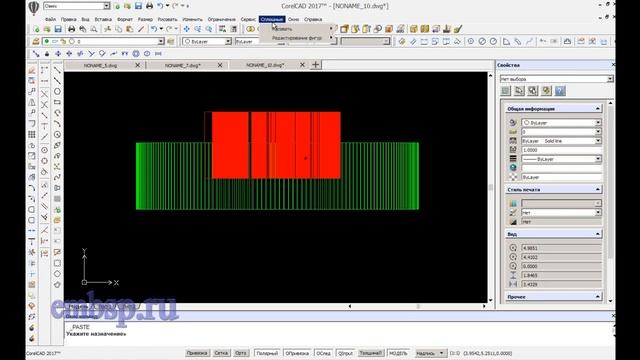Select the Line tool in the draw toolbar
640x360 pixels.
[x=57, y=70]
